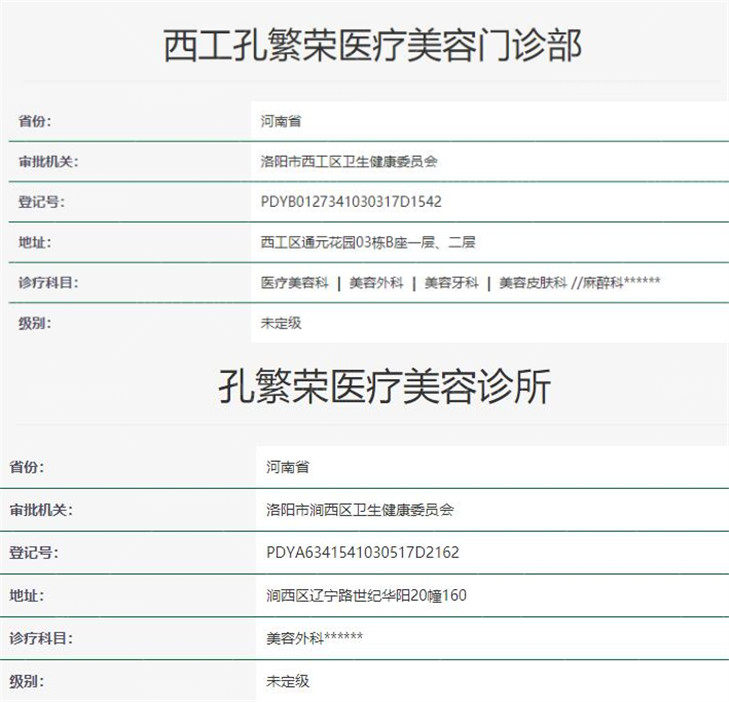Screen dimensions: 729x702
Task: Click 美容外科****** in second clinic's subjects
Action: pyautogui.click(x=314, y=638)
